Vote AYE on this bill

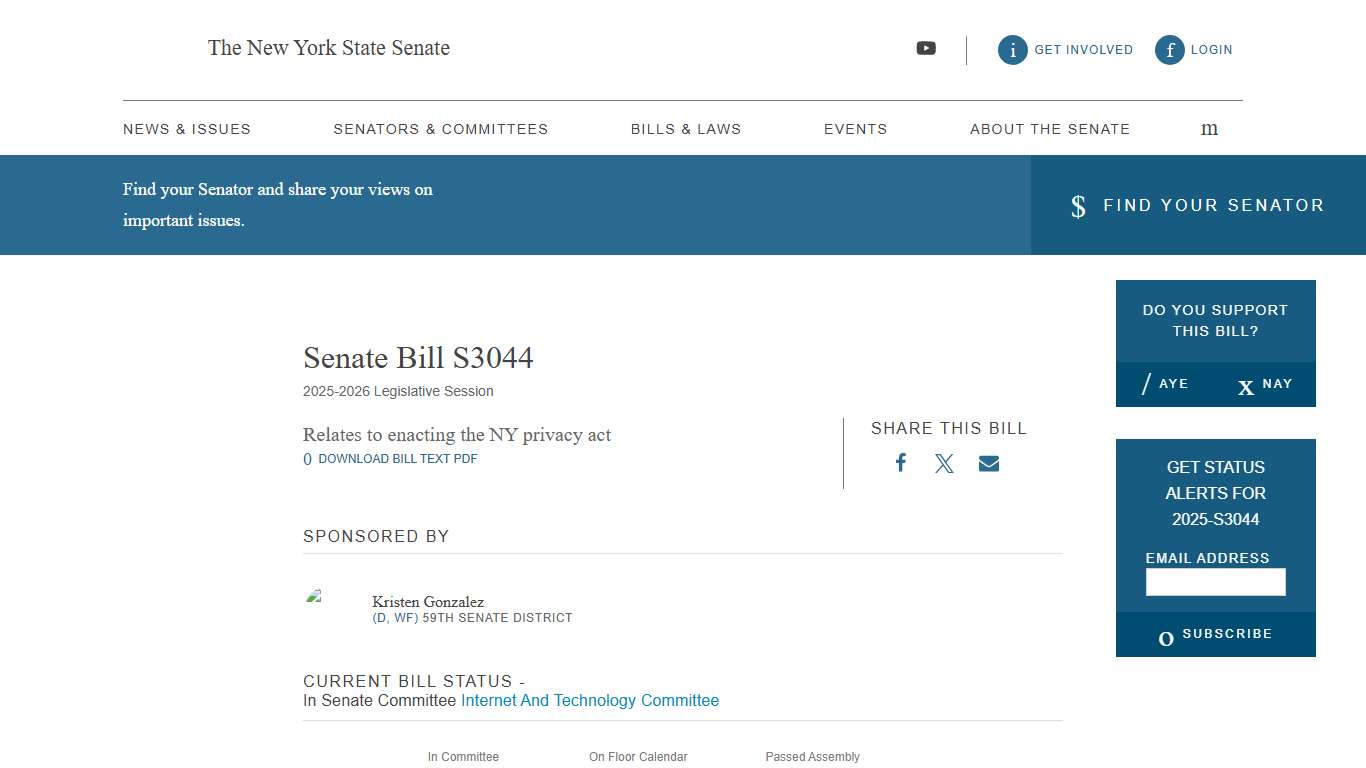click(1166, 384)
